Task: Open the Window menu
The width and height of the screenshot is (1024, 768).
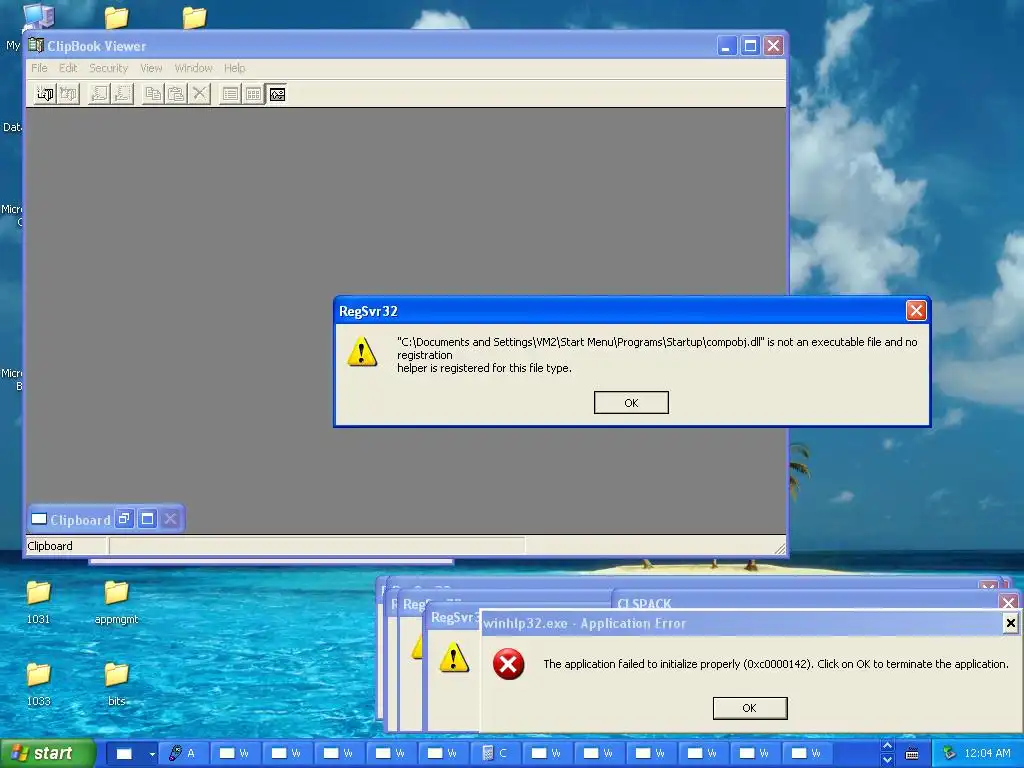Action: (193, 68)
